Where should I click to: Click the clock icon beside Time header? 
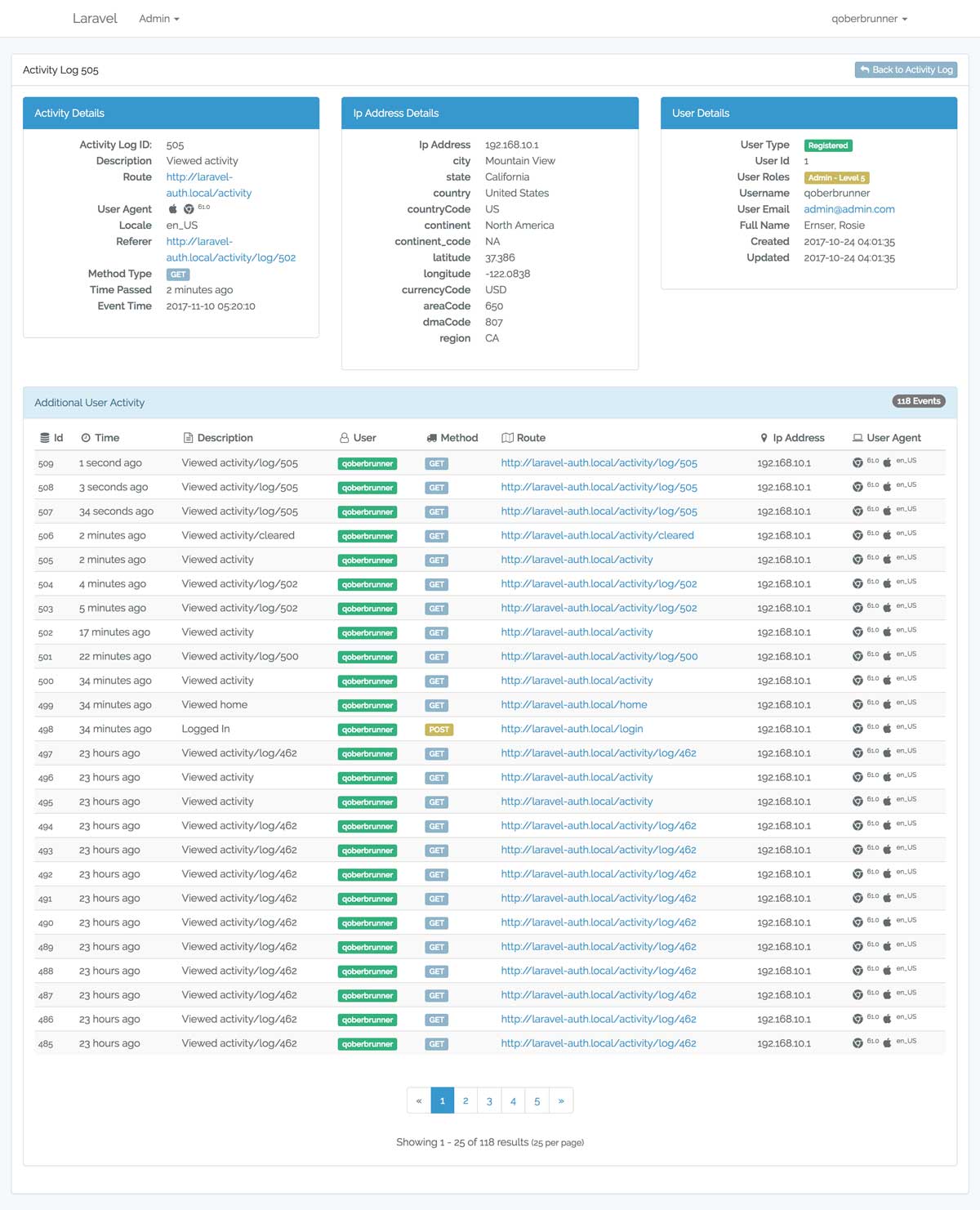[x=86, y=438]
